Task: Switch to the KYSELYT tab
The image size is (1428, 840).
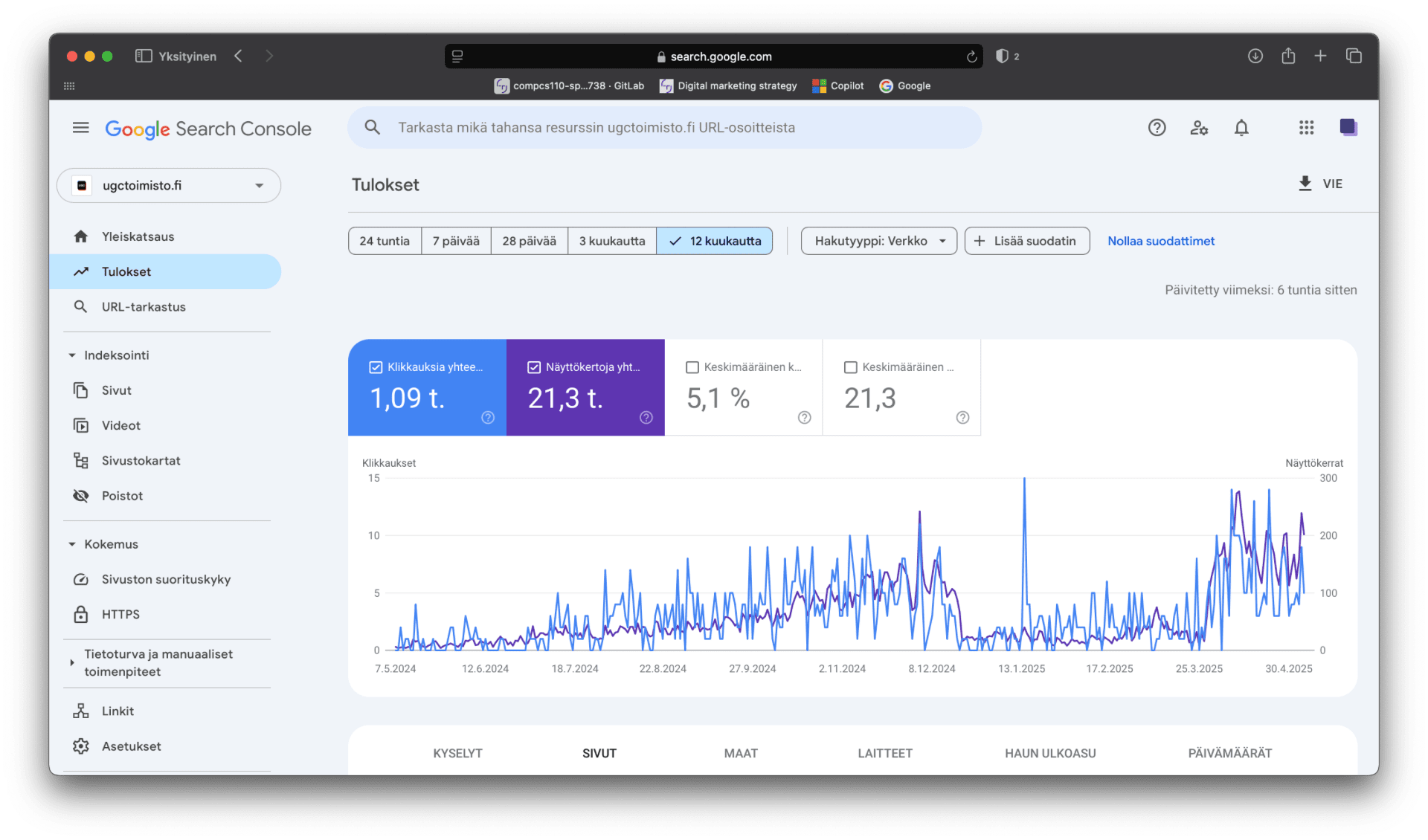Action: (457, 753)
